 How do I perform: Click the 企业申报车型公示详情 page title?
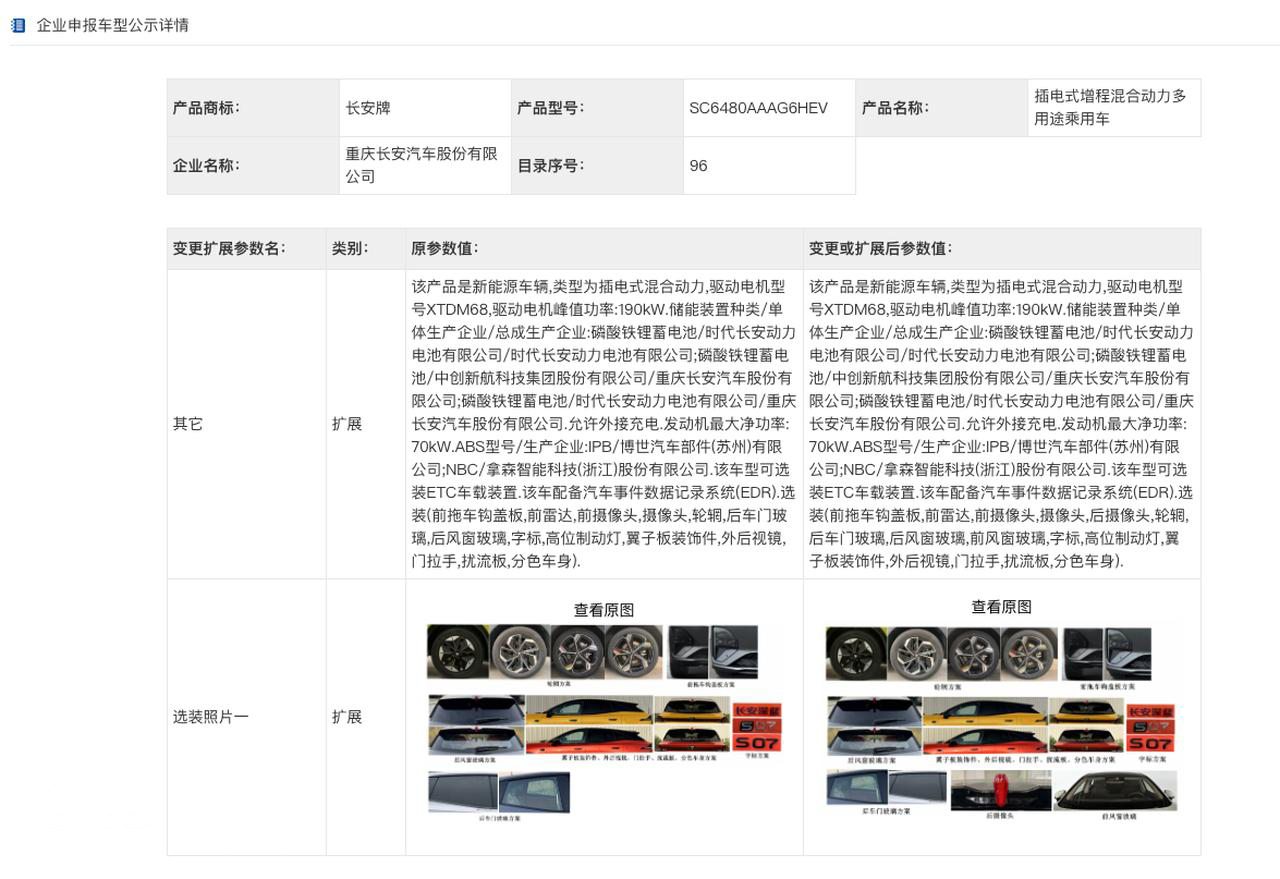click(113, 25)
